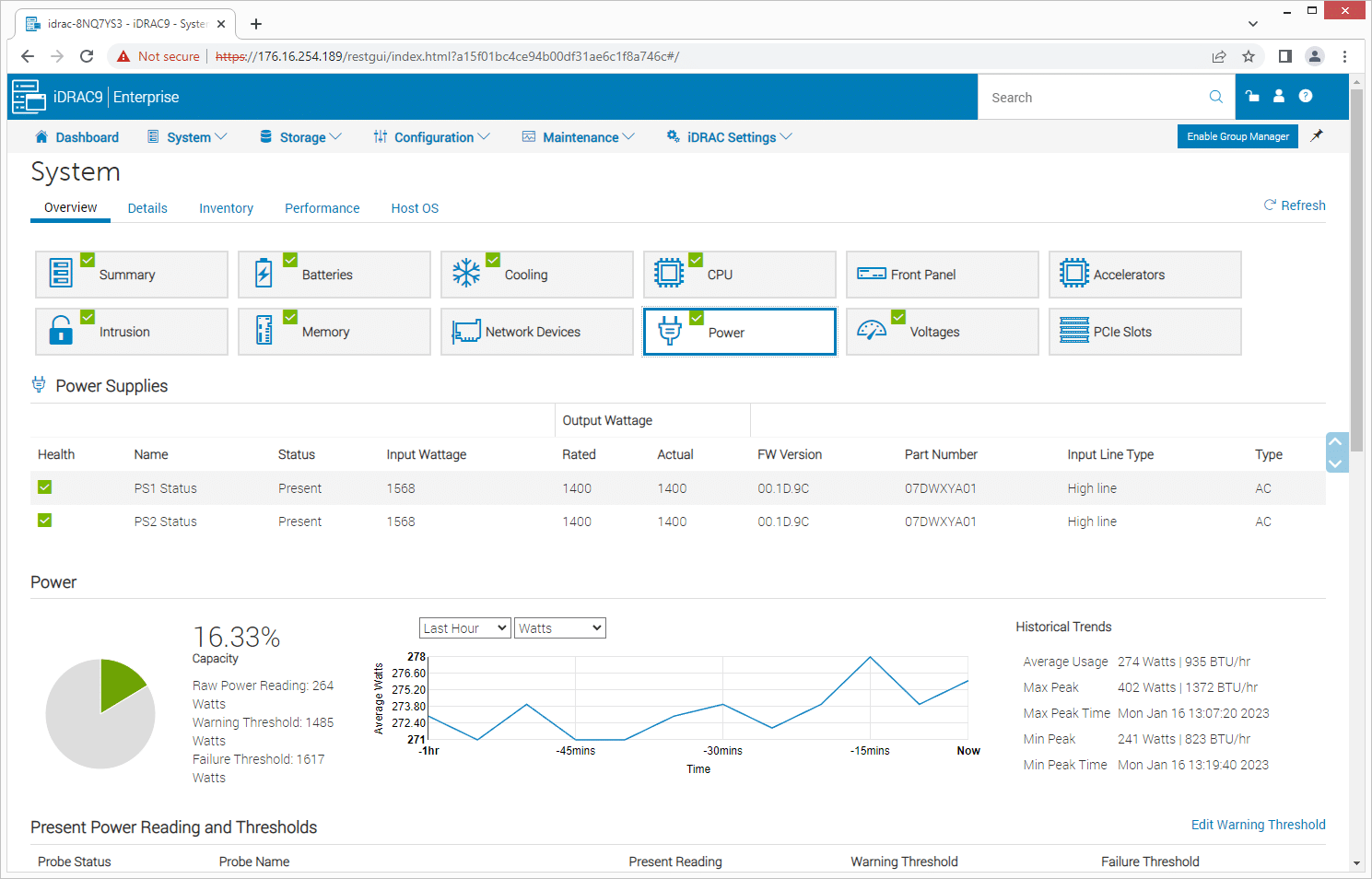Open the Last Hour time range dropdown
The image size is (1372, 879).
tap(464, 628)
